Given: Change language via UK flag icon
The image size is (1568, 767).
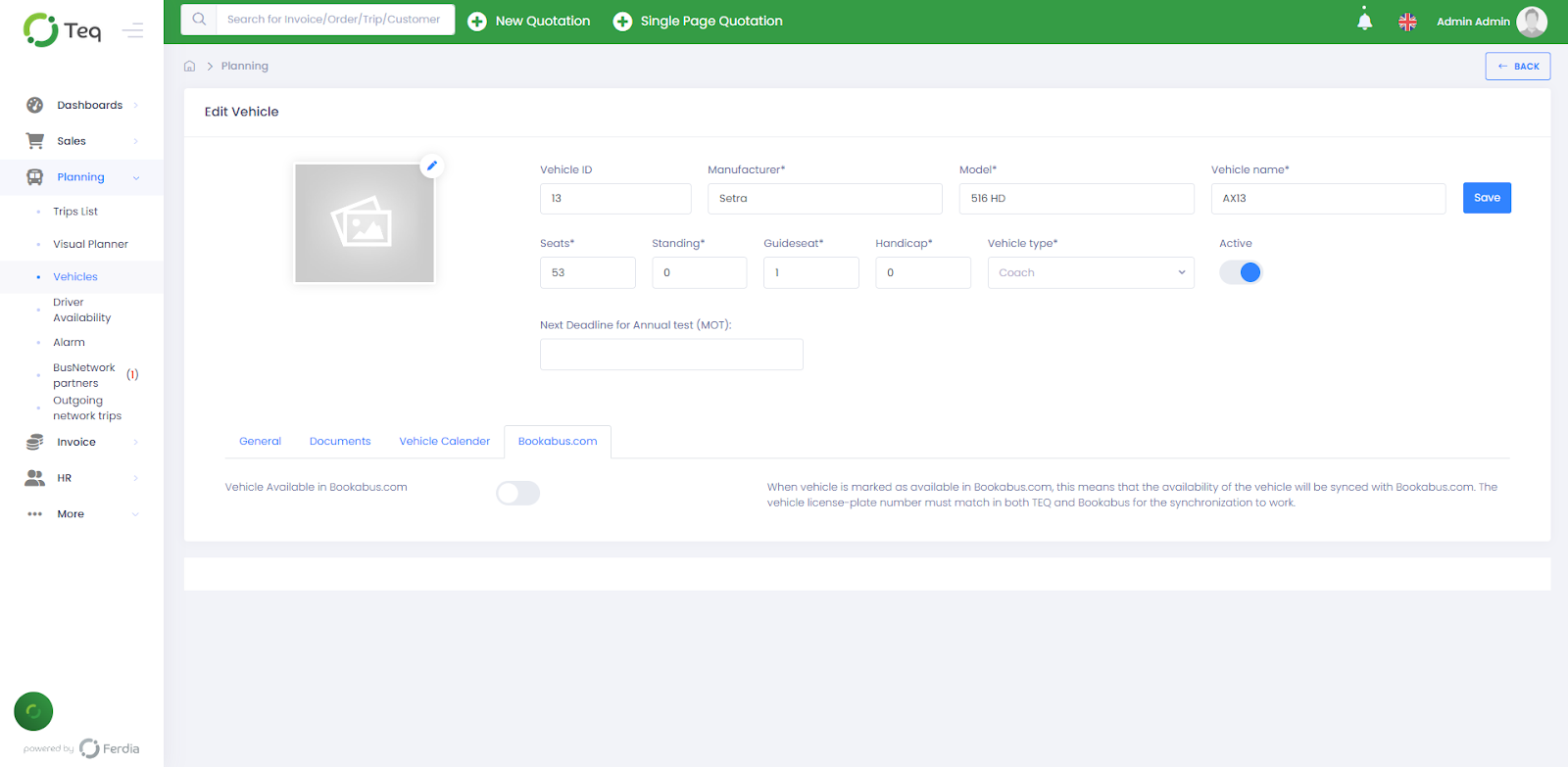Looking at the screenshot, I should point(1407,22).
